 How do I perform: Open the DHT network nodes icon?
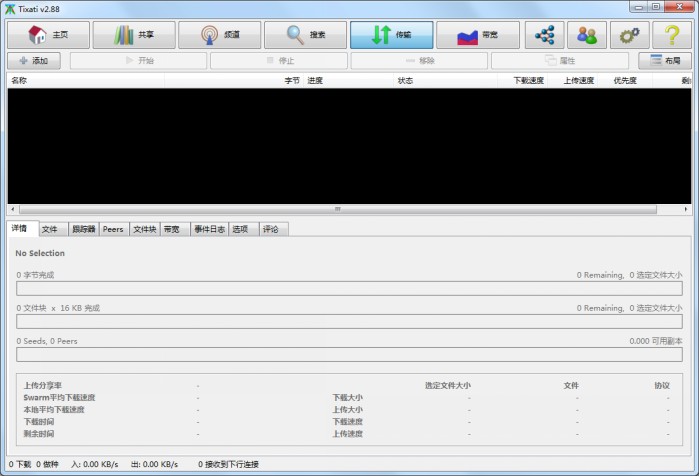(x=545, y=35)
